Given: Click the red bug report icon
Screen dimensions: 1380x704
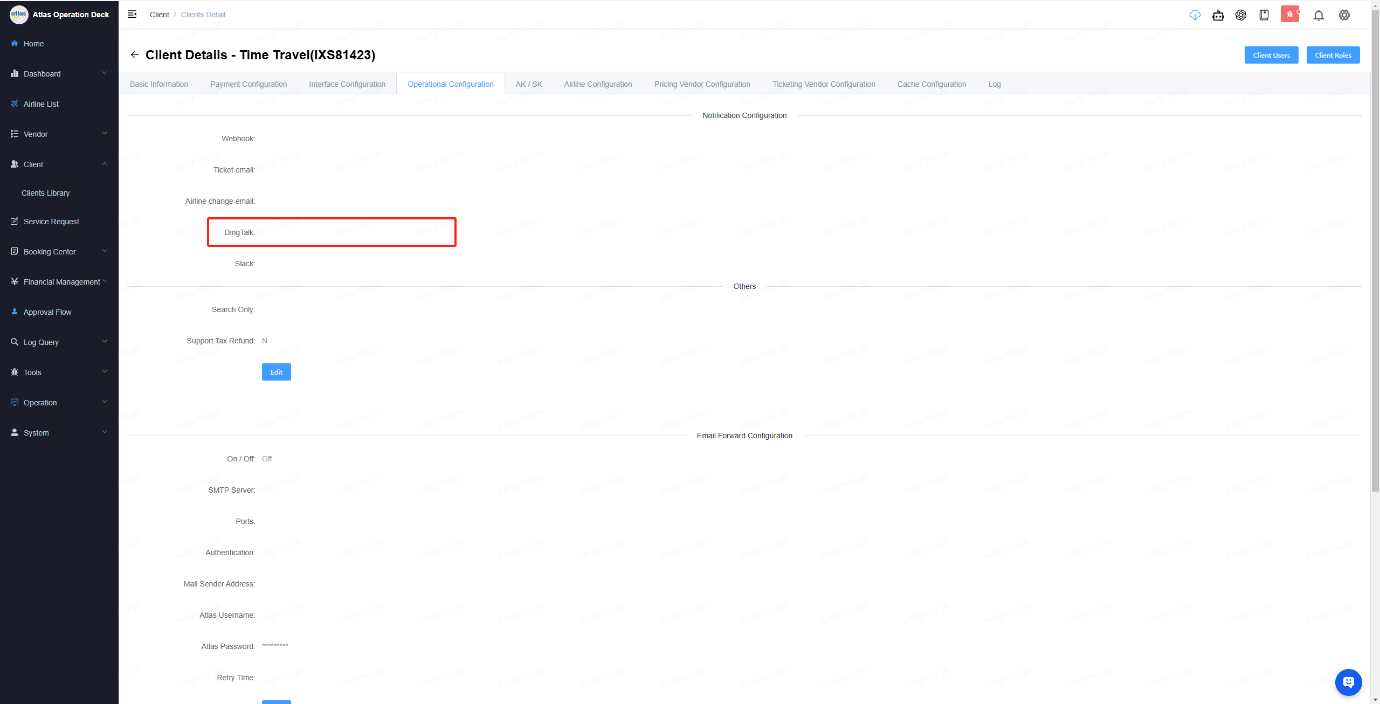Looking at the screenshot, I should (1290, 14).
